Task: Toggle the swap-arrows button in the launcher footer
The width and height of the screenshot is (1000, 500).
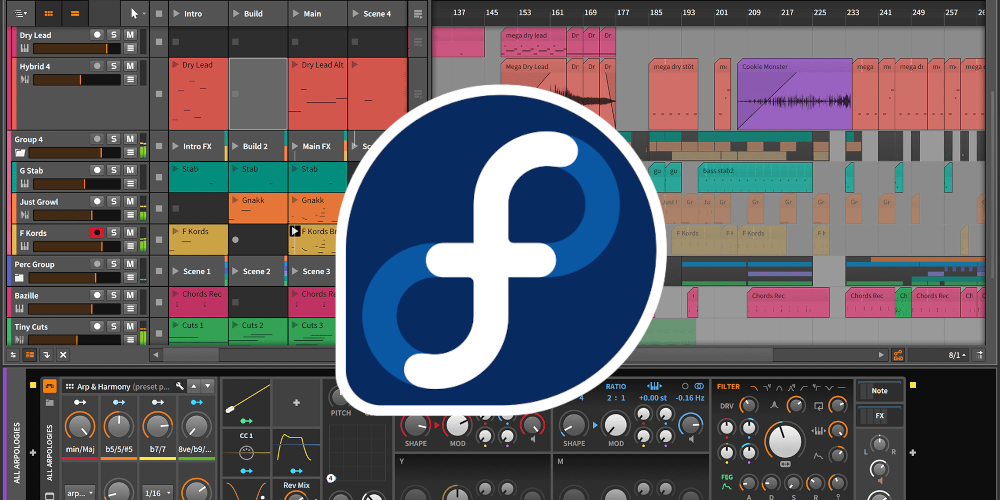Action: [x=13, y=355]
